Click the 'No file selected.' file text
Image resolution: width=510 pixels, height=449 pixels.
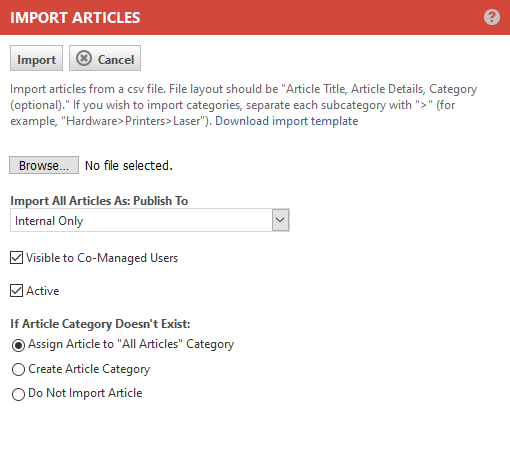pyautogui.click(x=129, y=165)
